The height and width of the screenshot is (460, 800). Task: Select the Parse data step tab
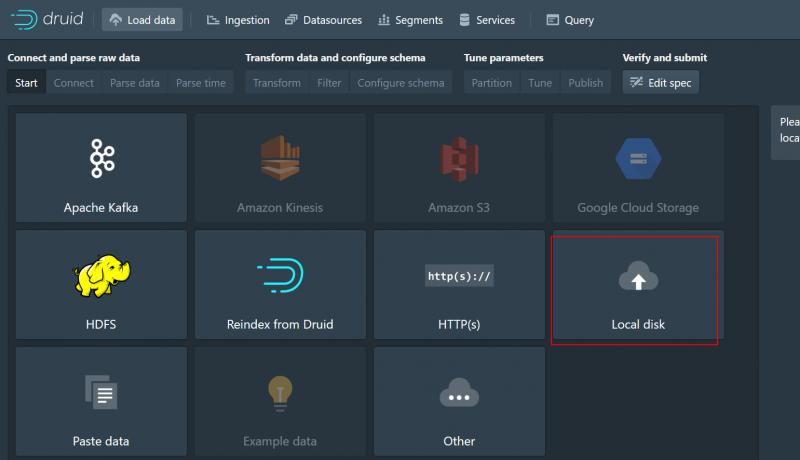[x=135, y=83]
